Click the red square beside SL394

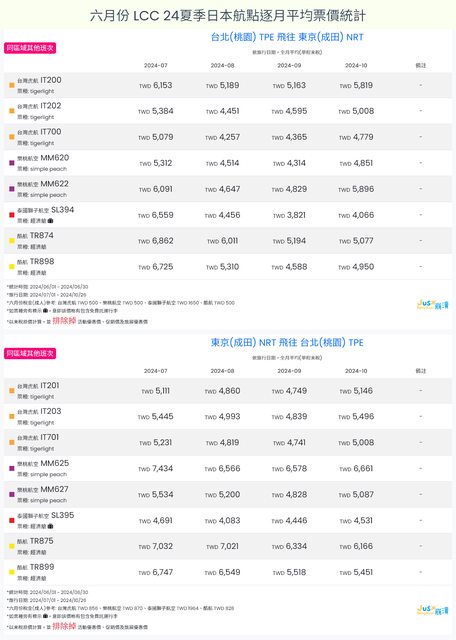coord(12,215)
